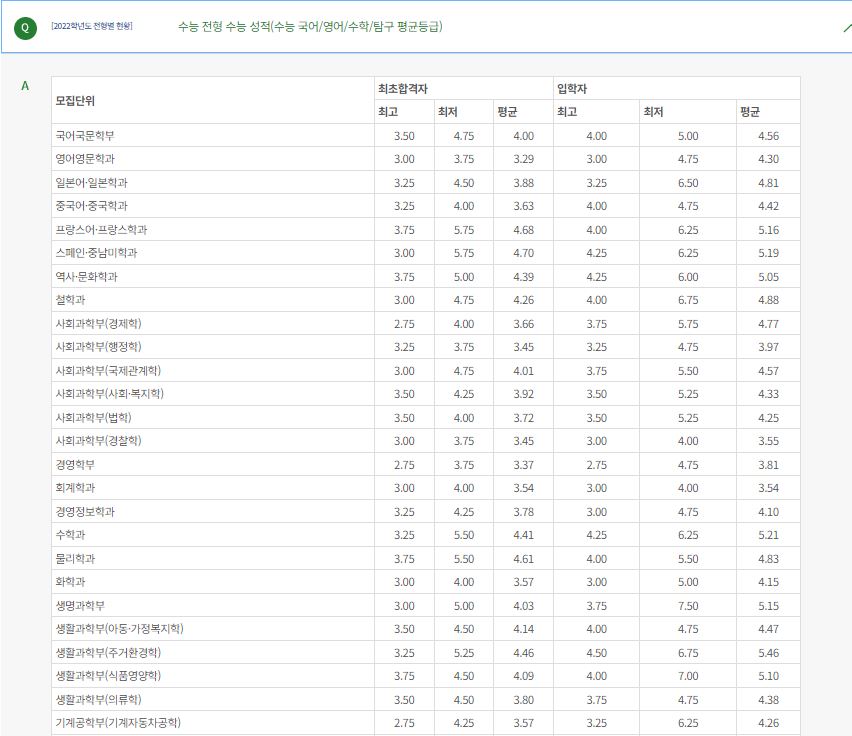Select the 경영학부 row name
This screenshot has width=852, height=736.
pos(75,464)
